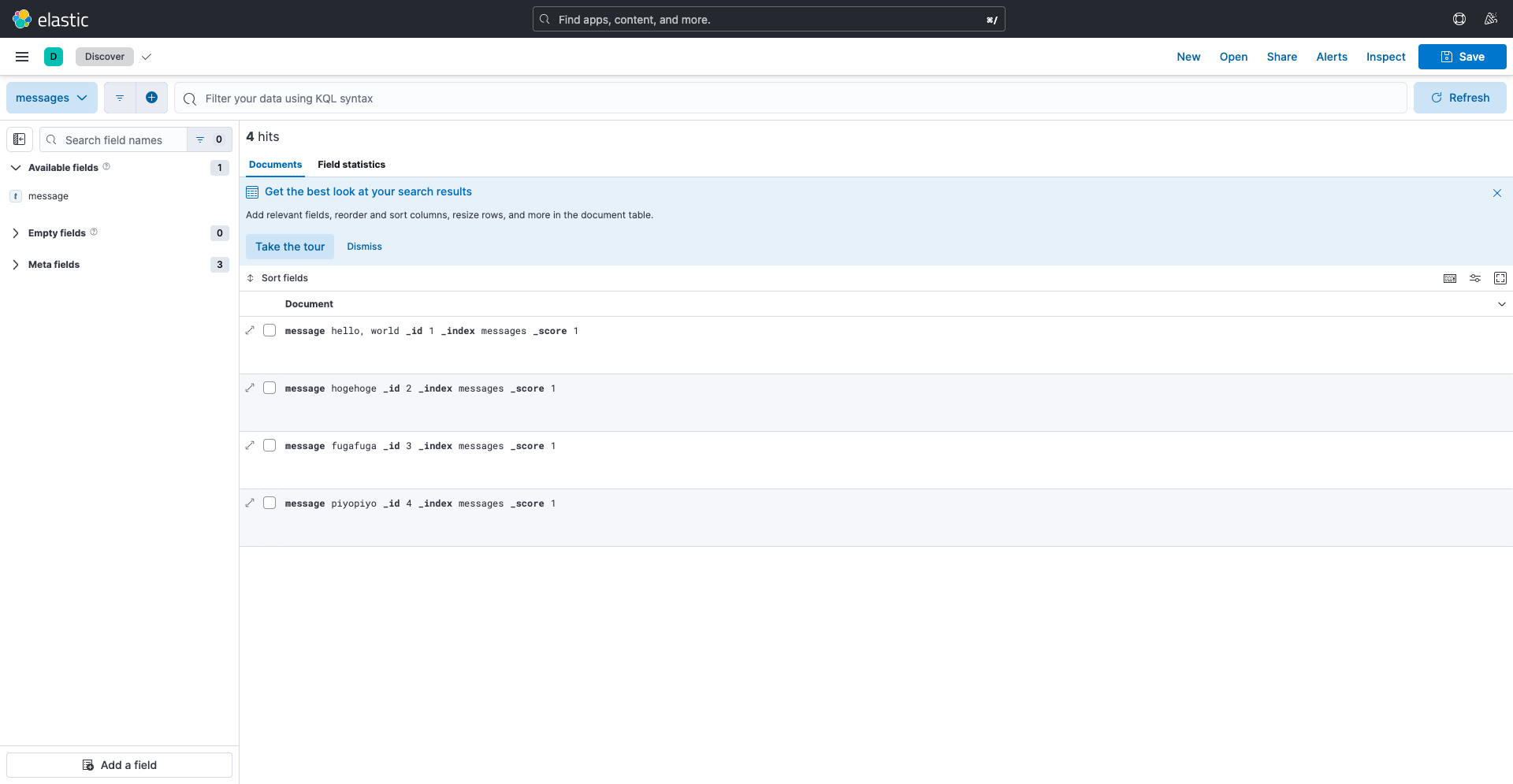
Task: Click the Elastic logo
Action: (50, 19)
